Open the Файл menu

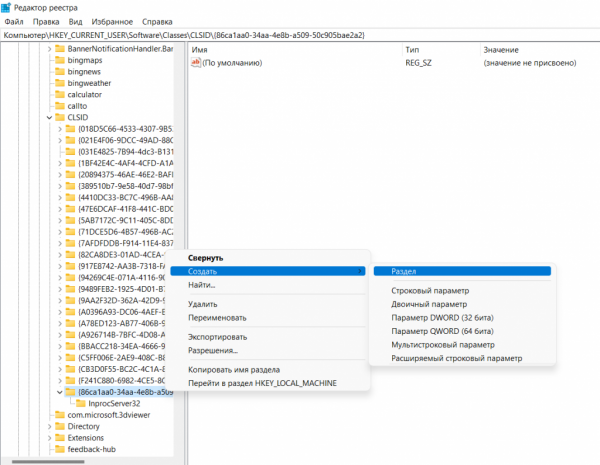click(14, 22)
